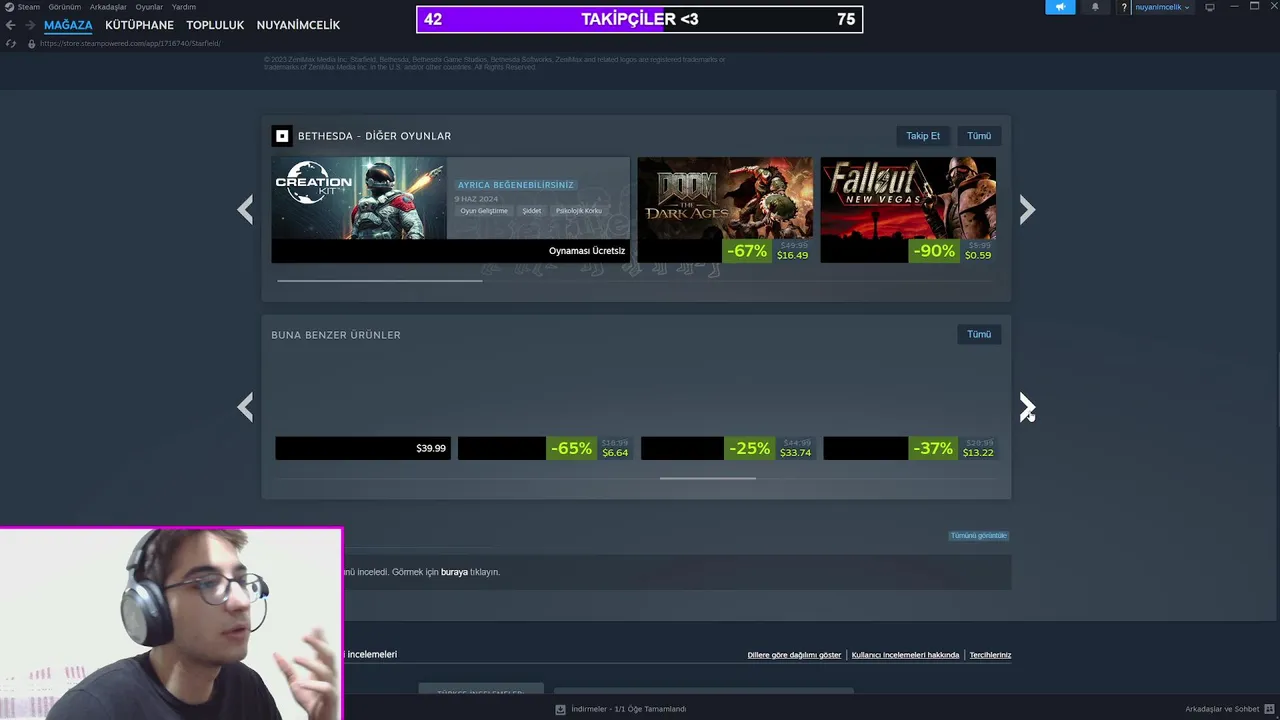Open the blue megaphone announcements button
The image size is (1280, 720).
[1060, 7]
